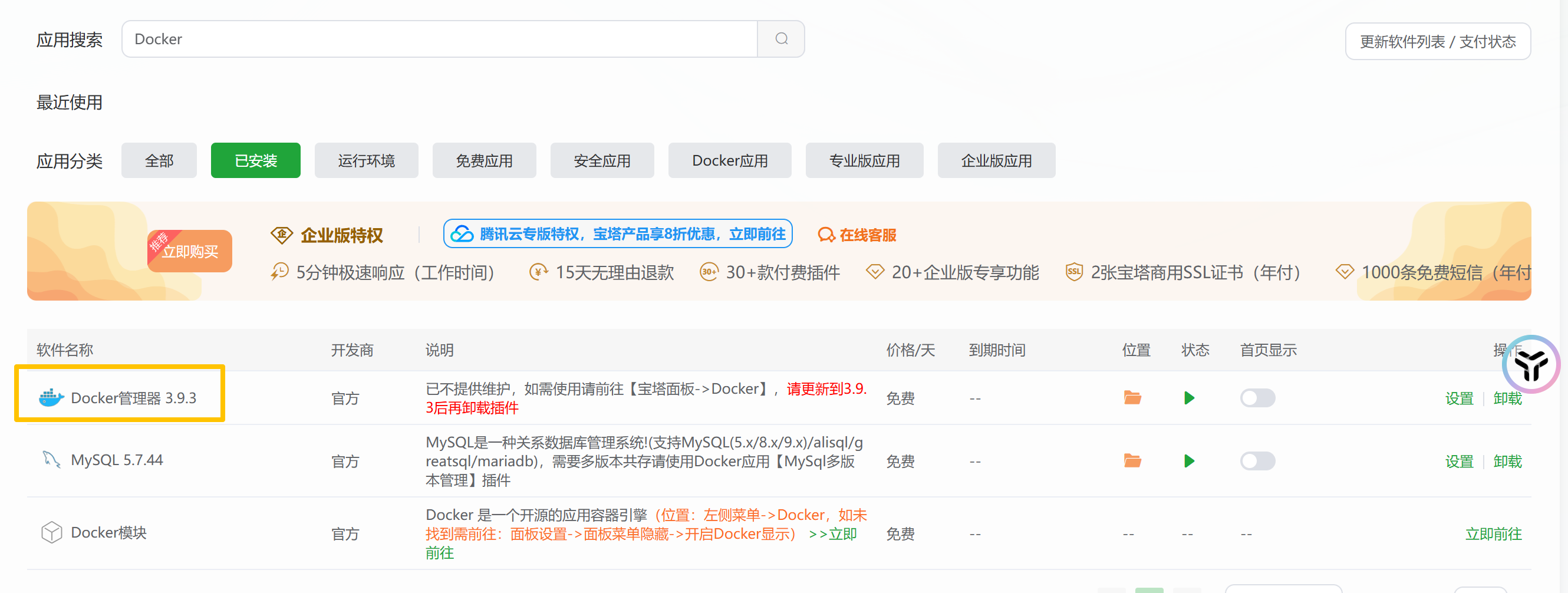Click the Docker模块 cube icon
The image size is (1568, 593).
pos(51,533)
